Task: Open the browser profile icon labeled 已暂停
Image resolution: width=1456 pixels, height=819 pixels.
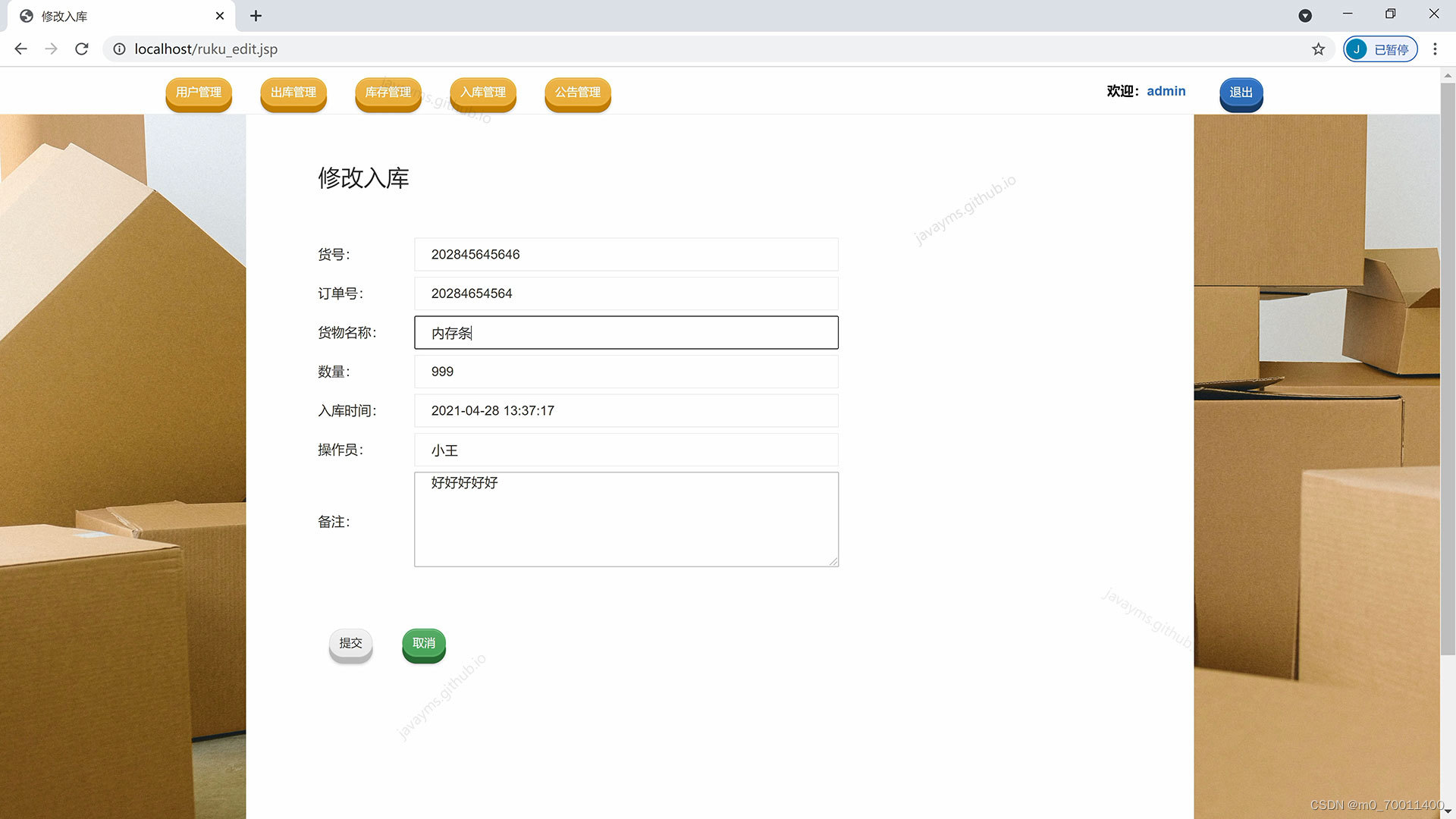Action: [1379, 49]
